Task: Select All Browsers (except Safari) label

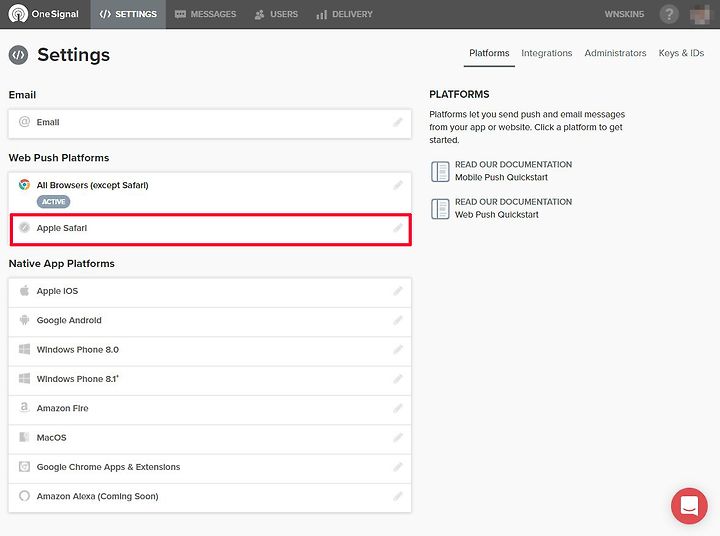Action: [x=92, y=185]
